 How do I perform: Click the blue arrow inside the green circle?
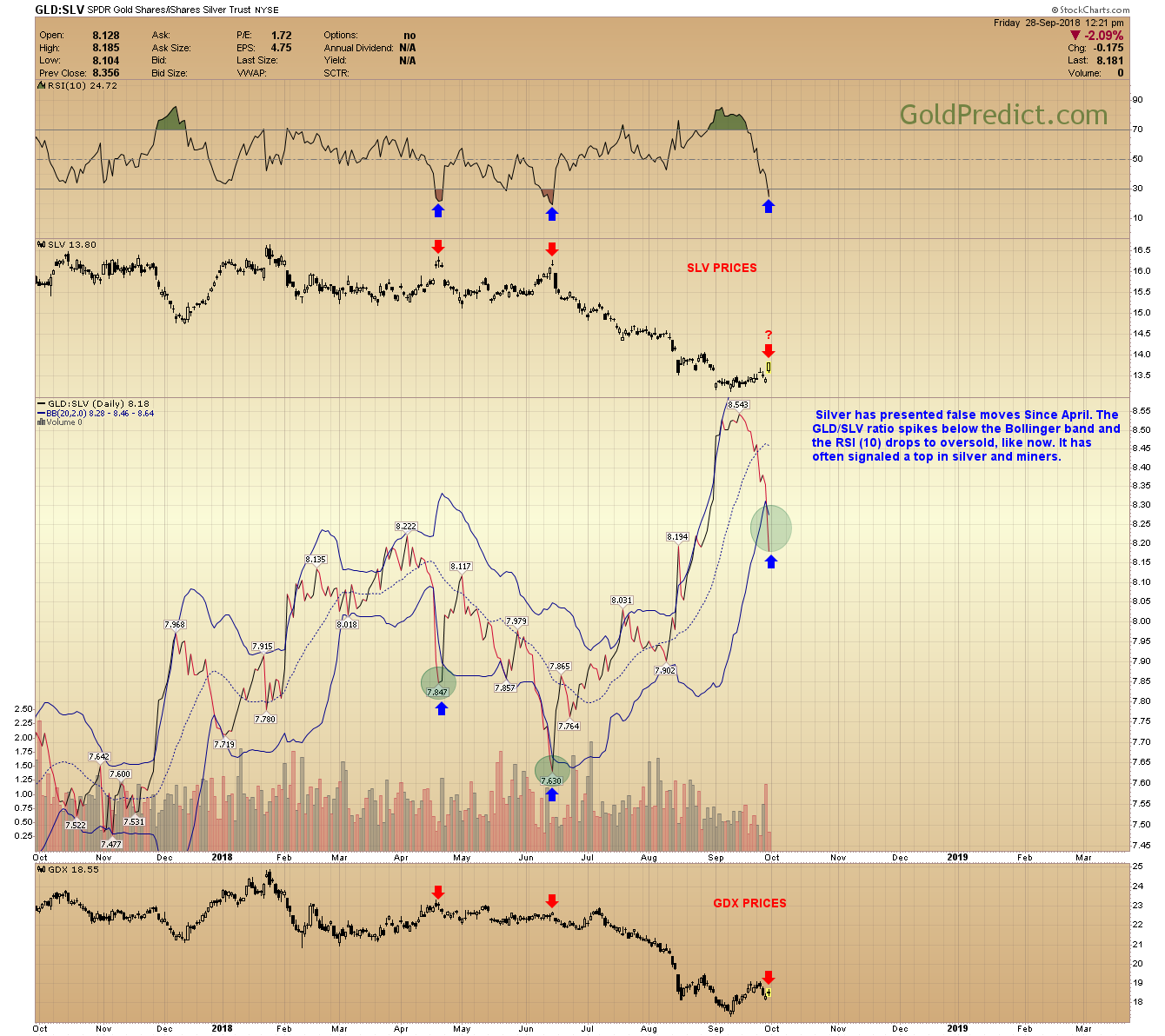[x=770, y=561]
